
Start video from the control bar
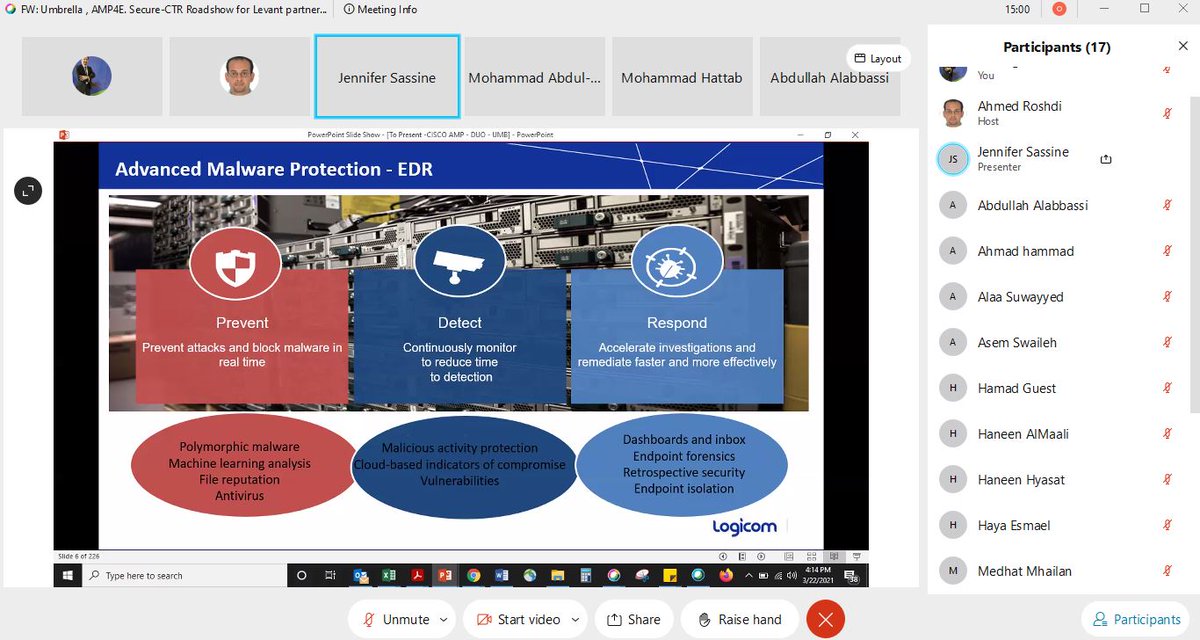(x=518, y=620)
